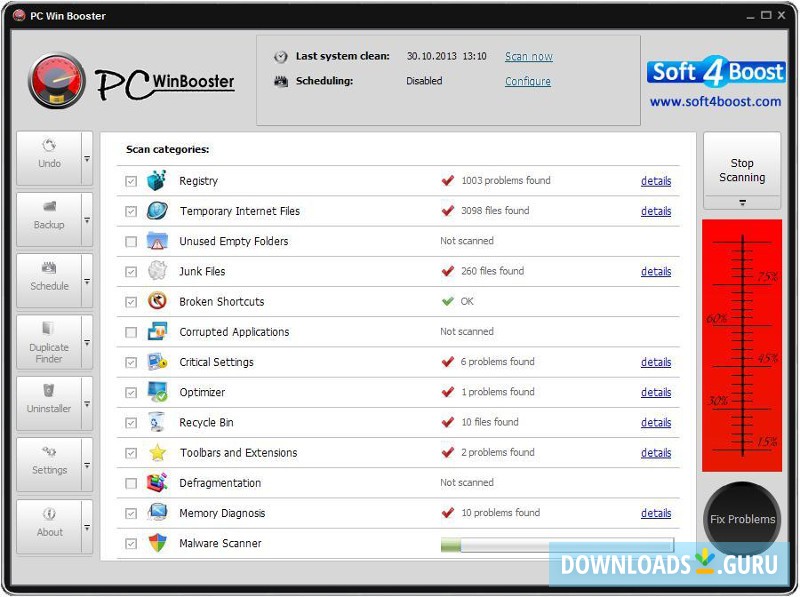Toggle the Broken Shortcuts checkbox

(131, 302)
